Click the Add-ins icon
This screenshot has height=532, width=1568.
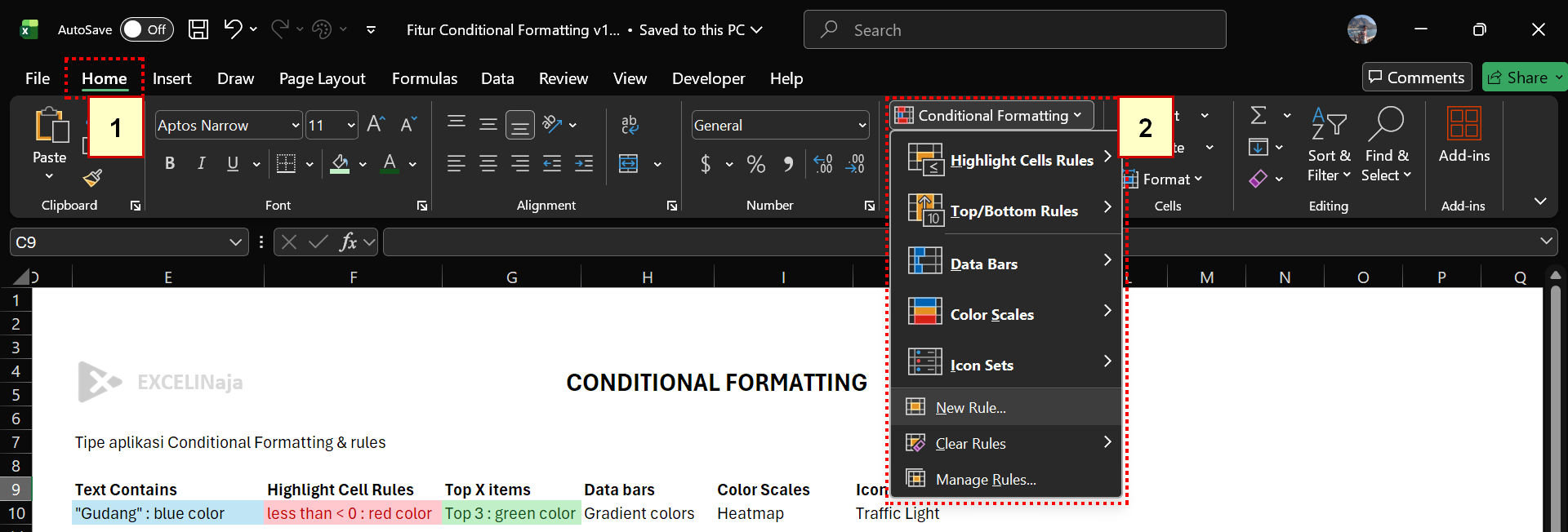click(1463, 135)
